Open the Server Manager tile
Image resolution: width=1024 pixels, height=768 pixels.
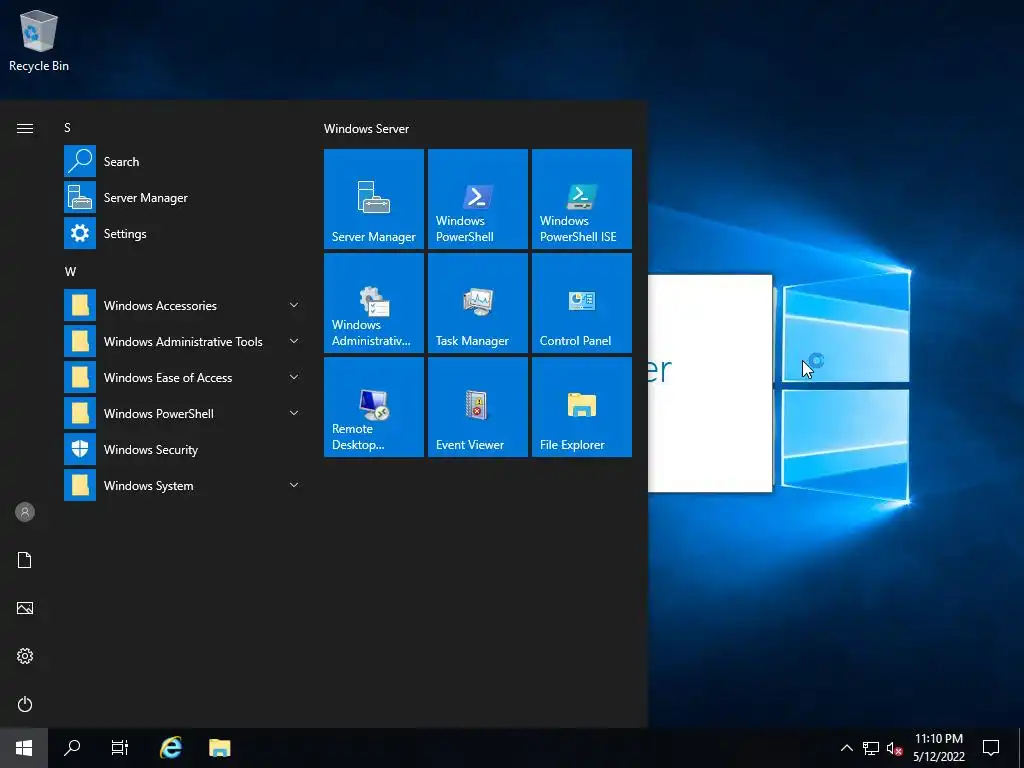point(374,199)
